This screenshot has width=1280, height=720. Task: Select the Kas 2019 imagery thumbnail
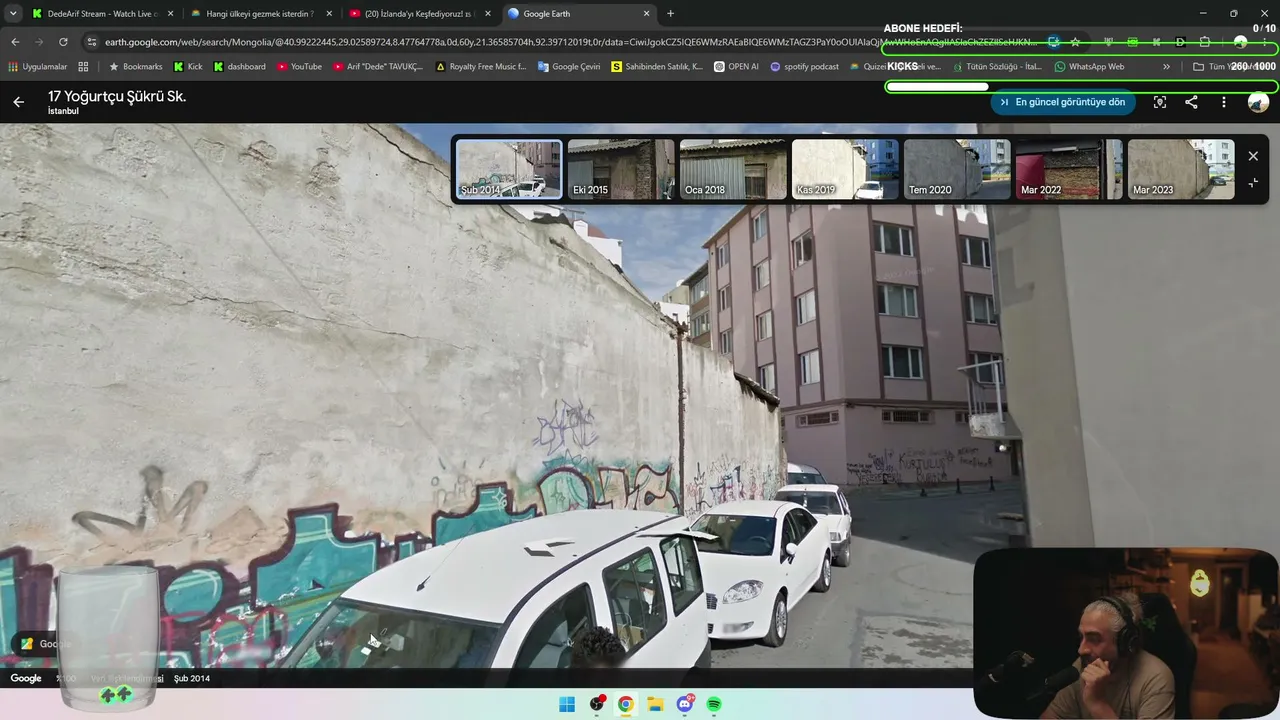845,169
